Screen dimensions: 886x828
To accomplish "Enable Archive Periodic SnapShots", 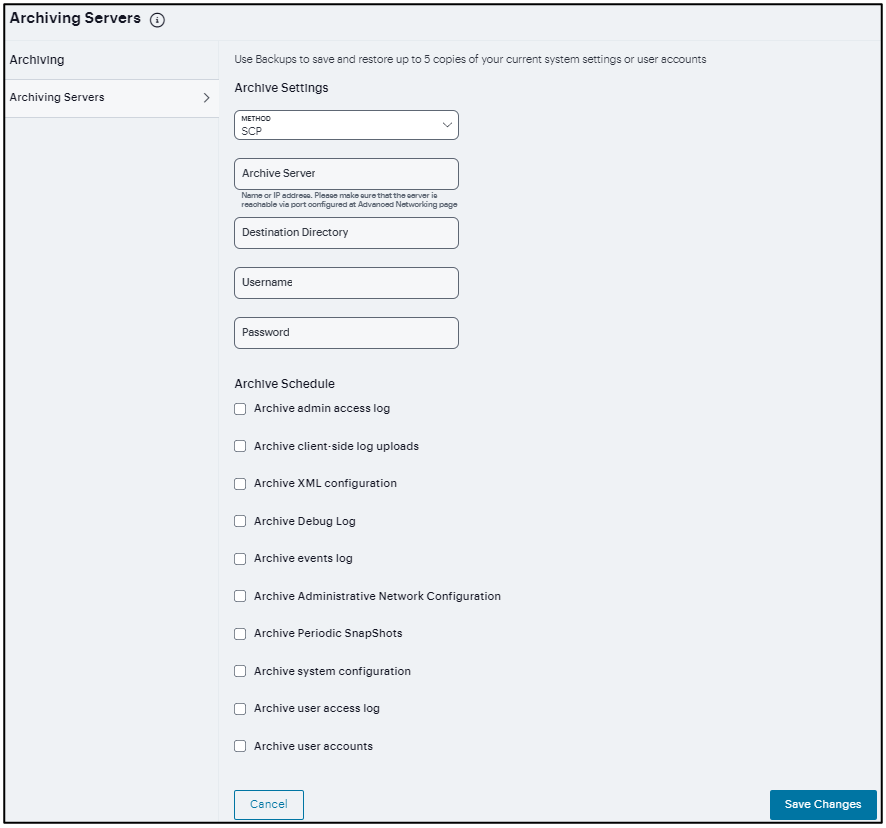I will (240, 633).
